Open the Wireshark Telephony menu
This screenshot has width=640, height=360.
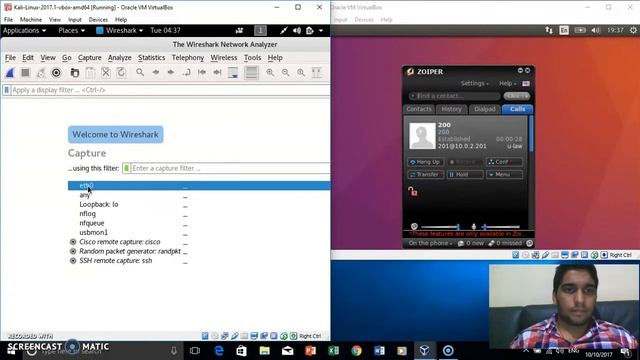[188, 58]
